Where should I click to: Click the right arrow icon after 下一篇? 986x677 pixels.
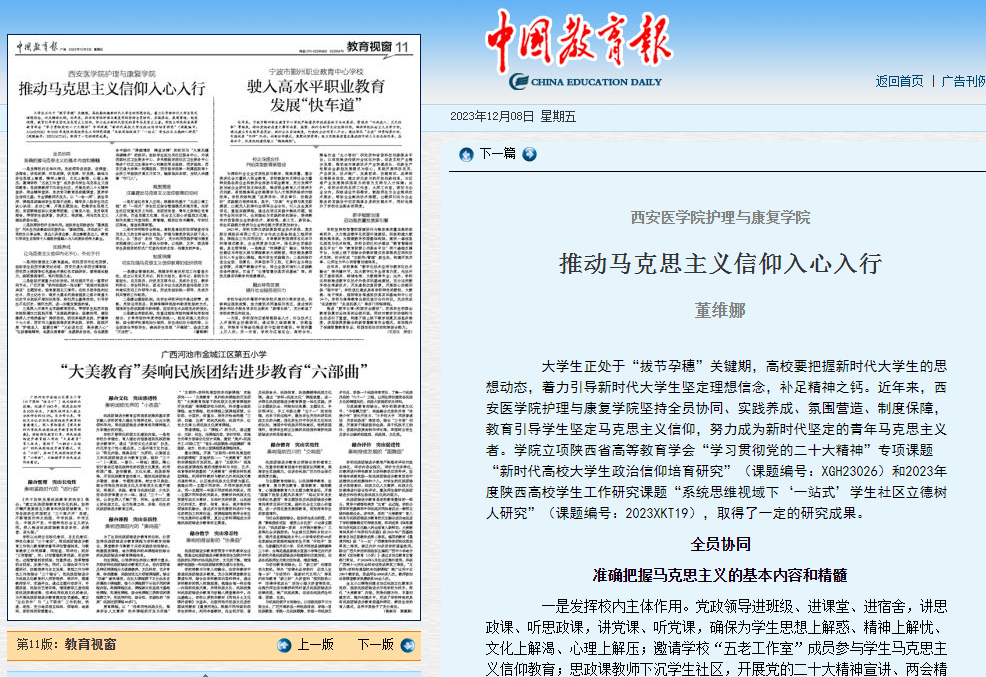pyautogui.click(x=529, y=154)
